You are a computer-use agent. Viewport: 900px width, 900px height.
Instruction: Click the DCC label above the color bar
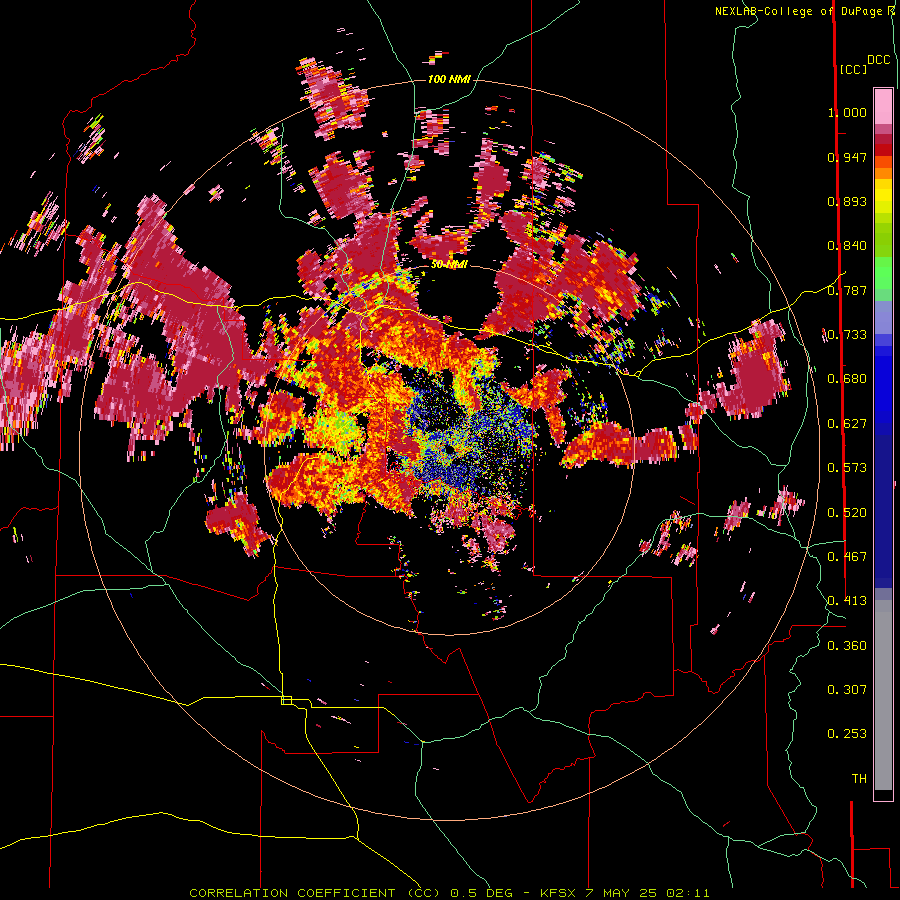coord(879,60)
